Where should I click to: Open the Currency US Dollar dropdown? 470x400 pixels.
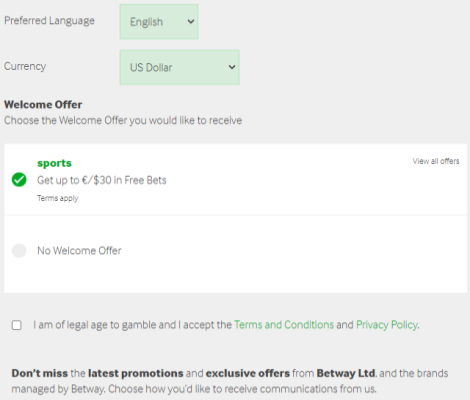(x=180, y=67)
